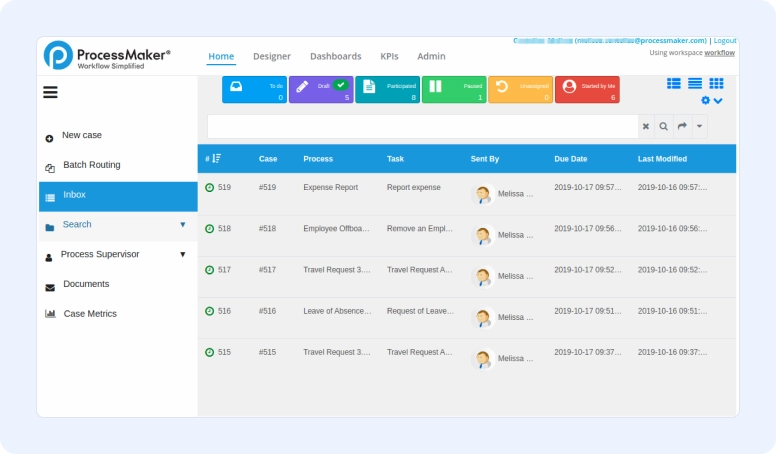This screenshot has width=776, height=454.
Task: Select the Leave of Absence... process cell
Action: 337,311
